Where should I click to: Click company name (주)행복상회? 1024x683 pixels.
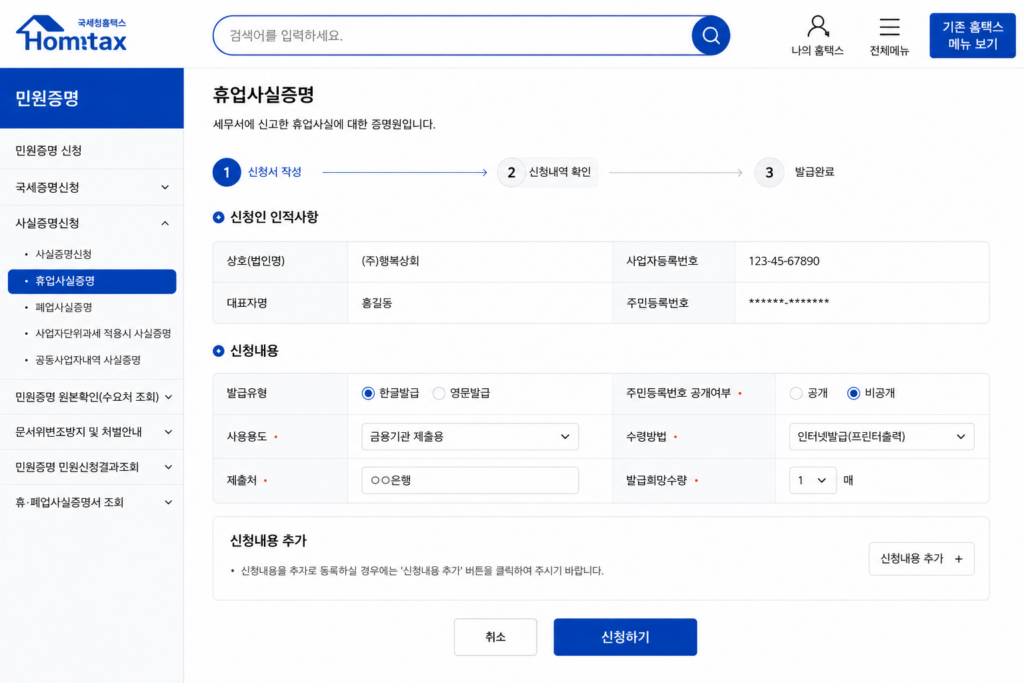click(390, 261)
